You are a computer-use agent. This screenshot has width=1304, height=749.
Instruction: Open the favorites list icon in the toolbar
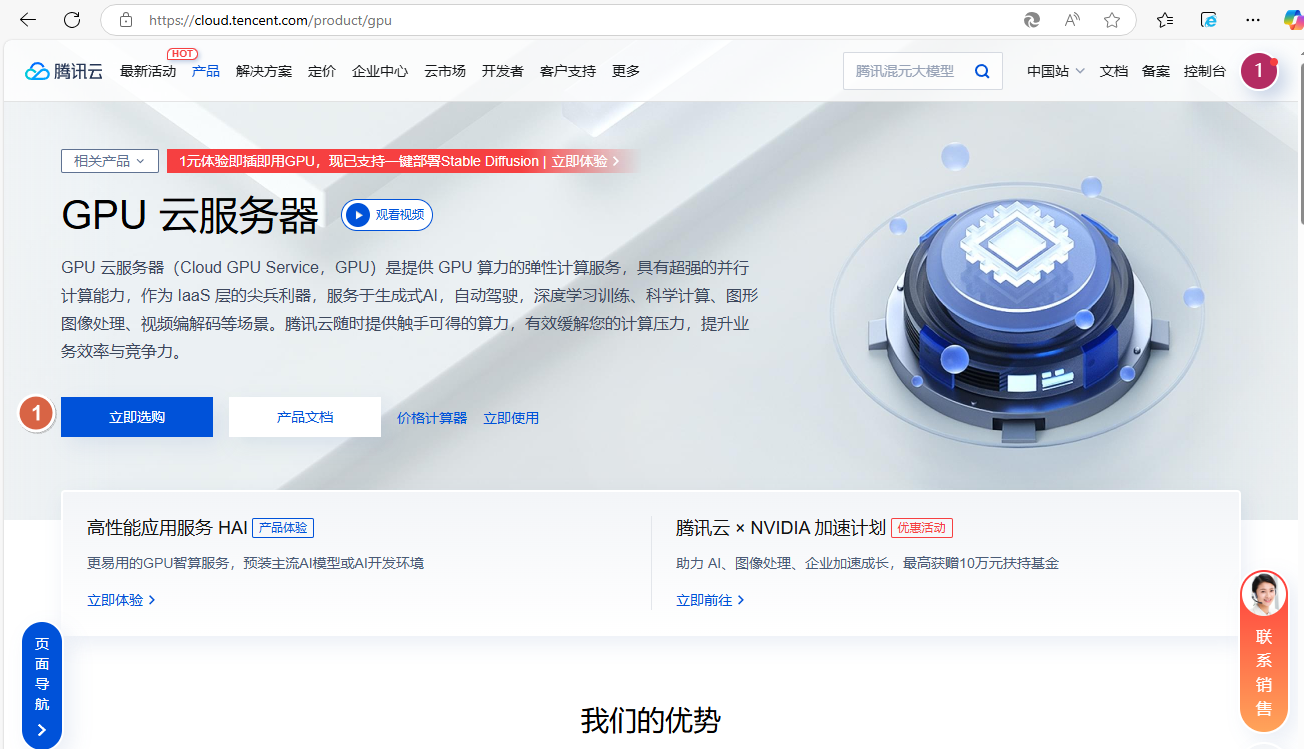1165,20
